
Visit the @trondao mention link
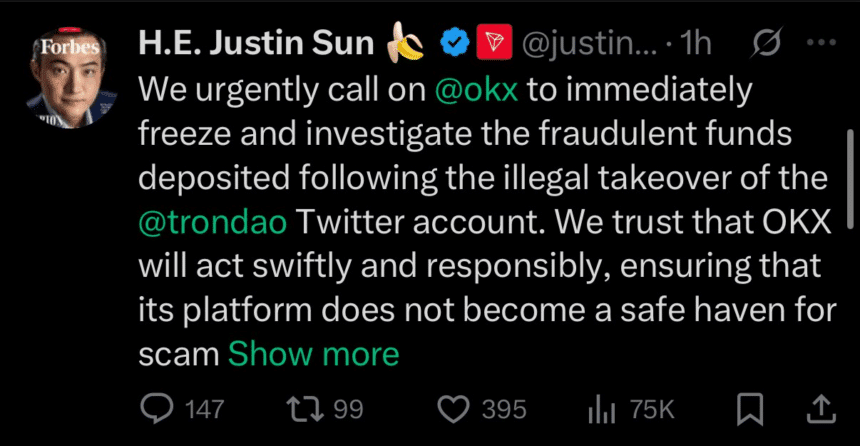coord(213,221)
